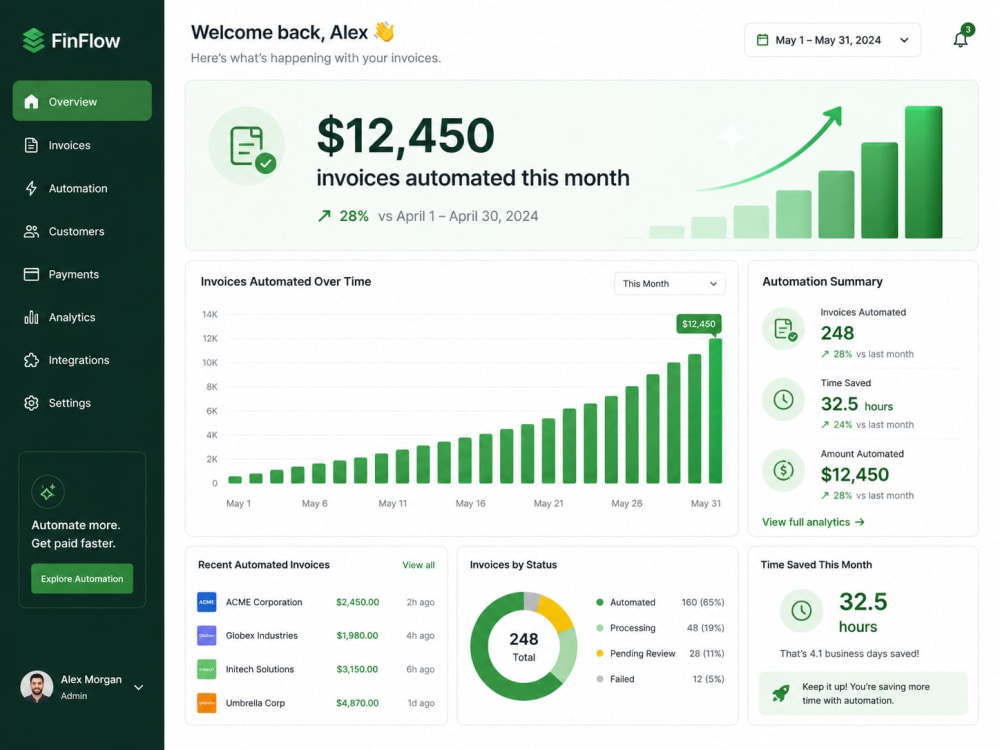The width and height of the screenshot is (1000, 750).
Task: Click the View all link for recent invoices
Action: pos(418,565)
